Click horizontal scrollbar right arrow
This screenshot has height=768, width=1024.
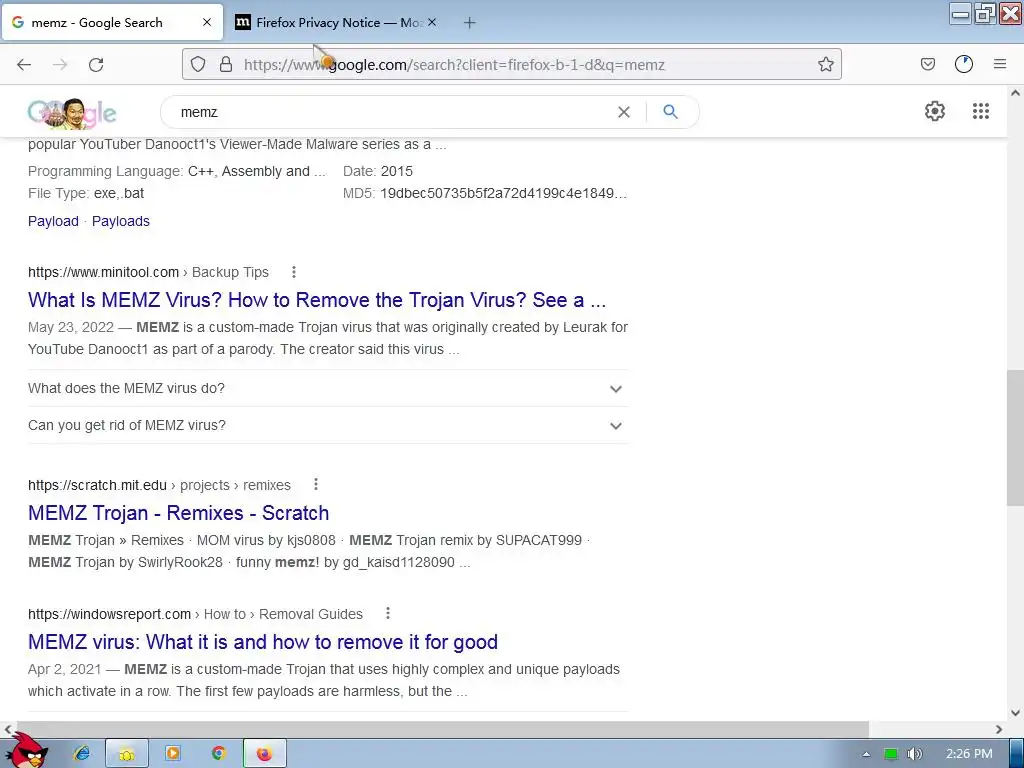click(999, 729)
